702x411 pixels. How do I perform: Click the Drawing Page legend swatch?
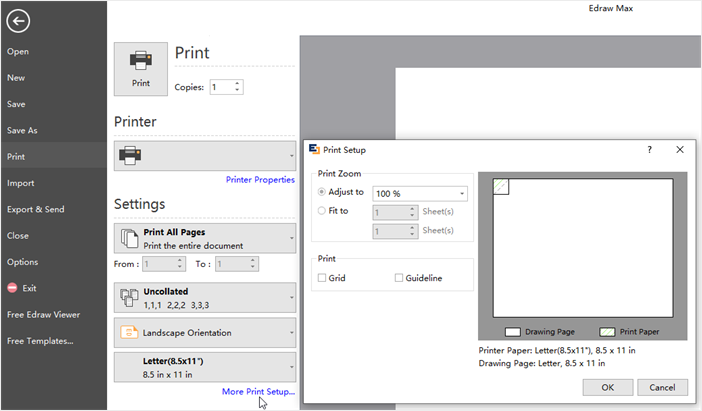click(513, 332)
